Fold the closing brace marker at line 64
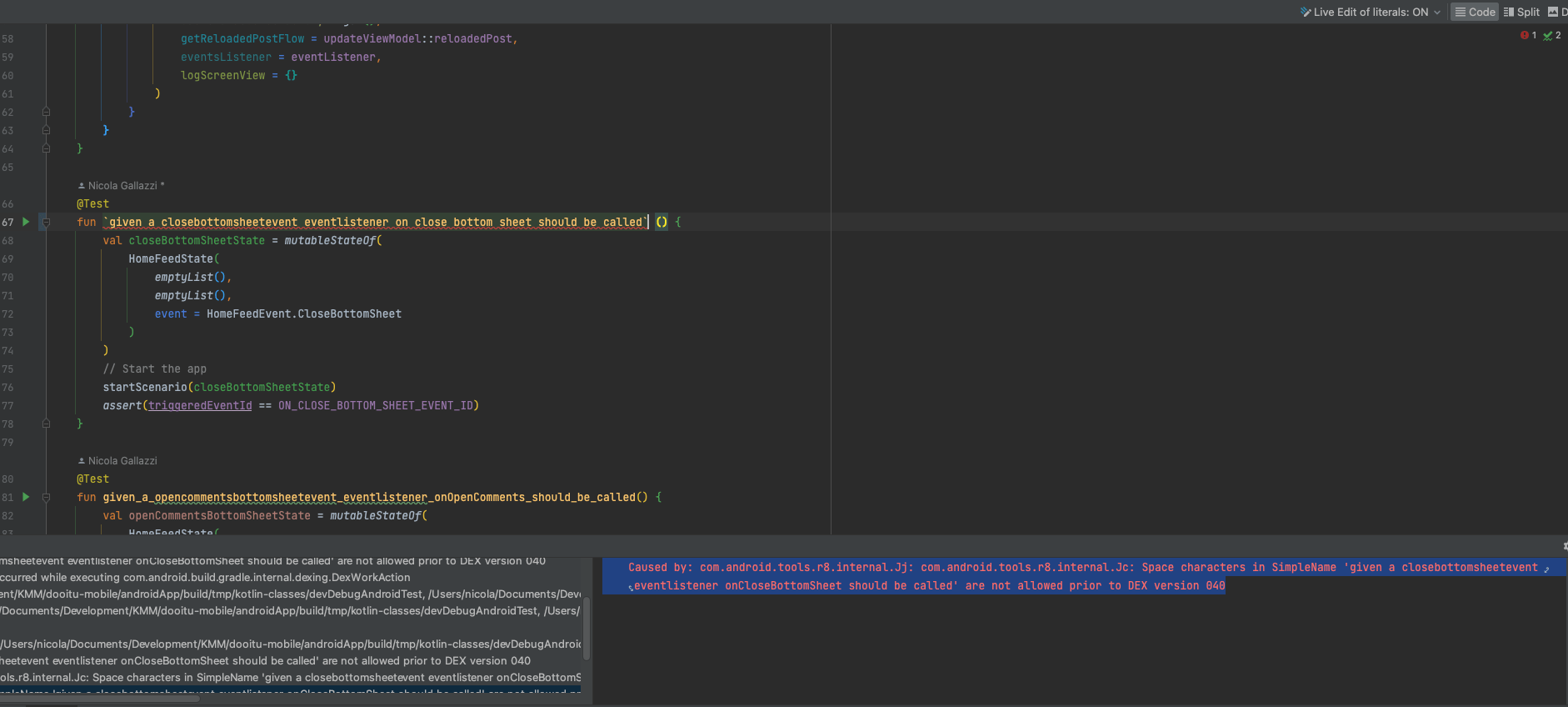Image resolution: width=1568 pixels, height=707 pixels. click(46, 148)
